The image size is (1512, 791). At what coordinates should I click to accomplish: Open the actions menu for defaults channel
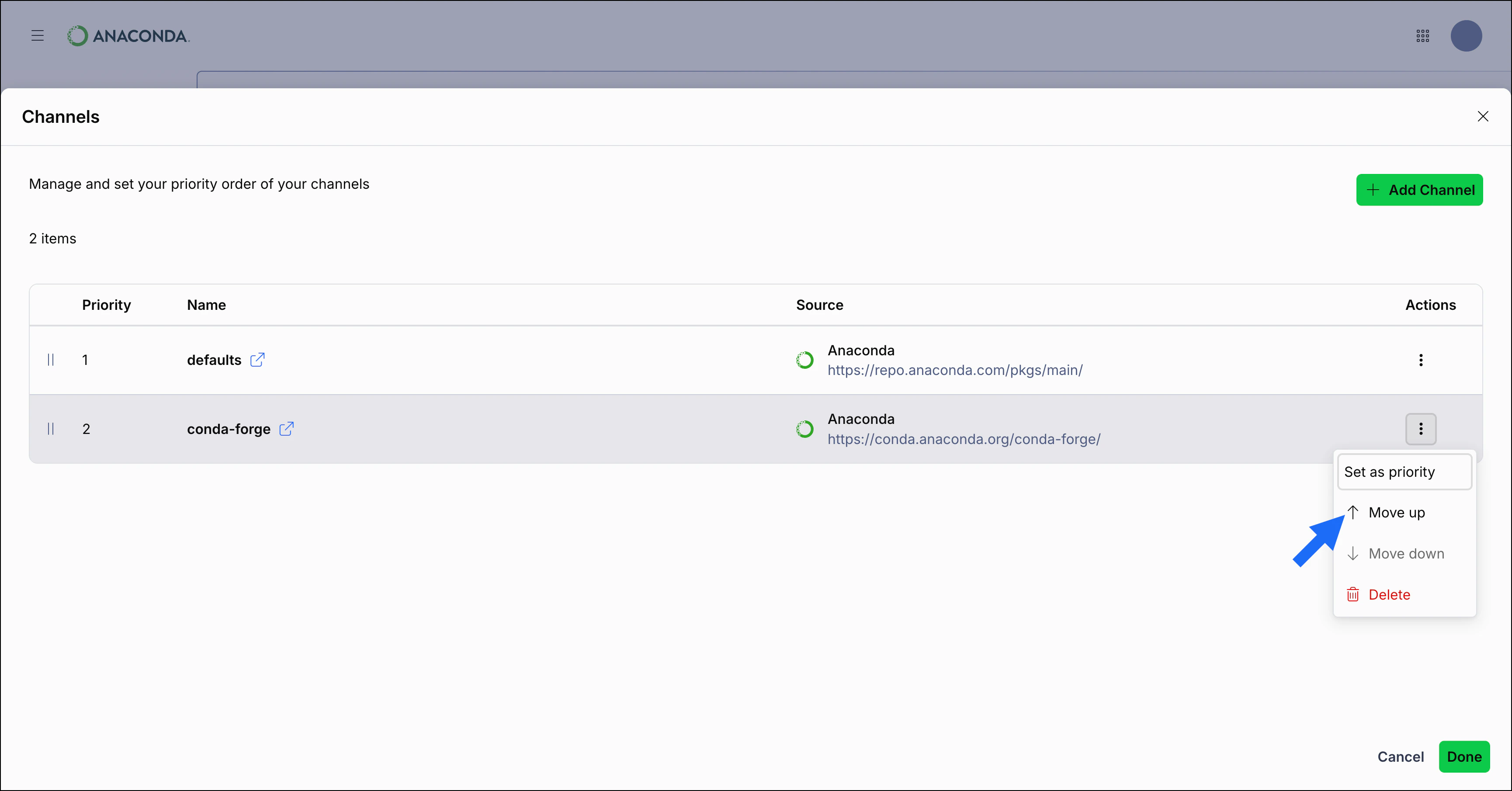pos(1421,360)
